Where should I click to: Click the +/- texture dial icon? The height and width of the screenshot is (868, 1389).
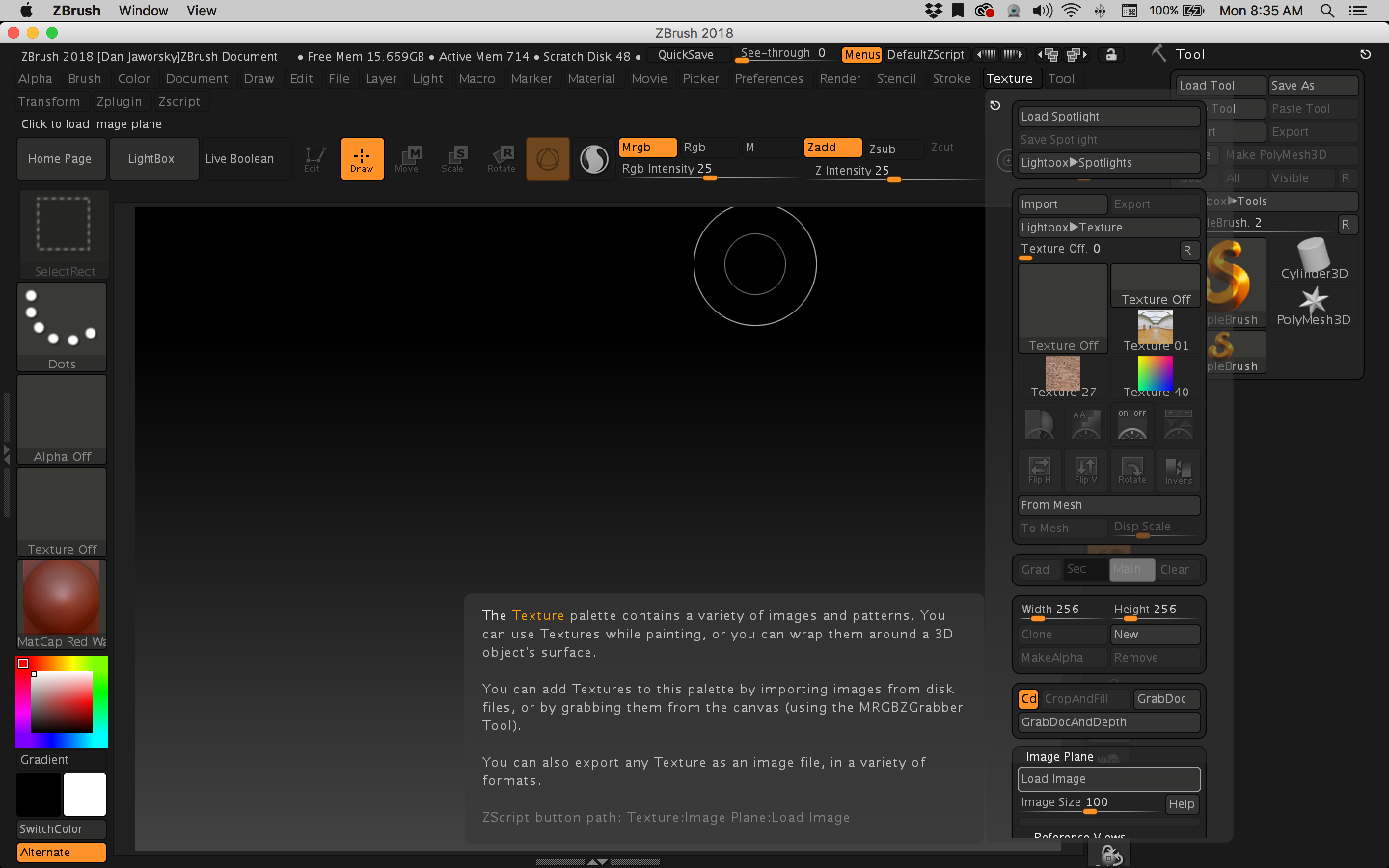click(1178, 424)
